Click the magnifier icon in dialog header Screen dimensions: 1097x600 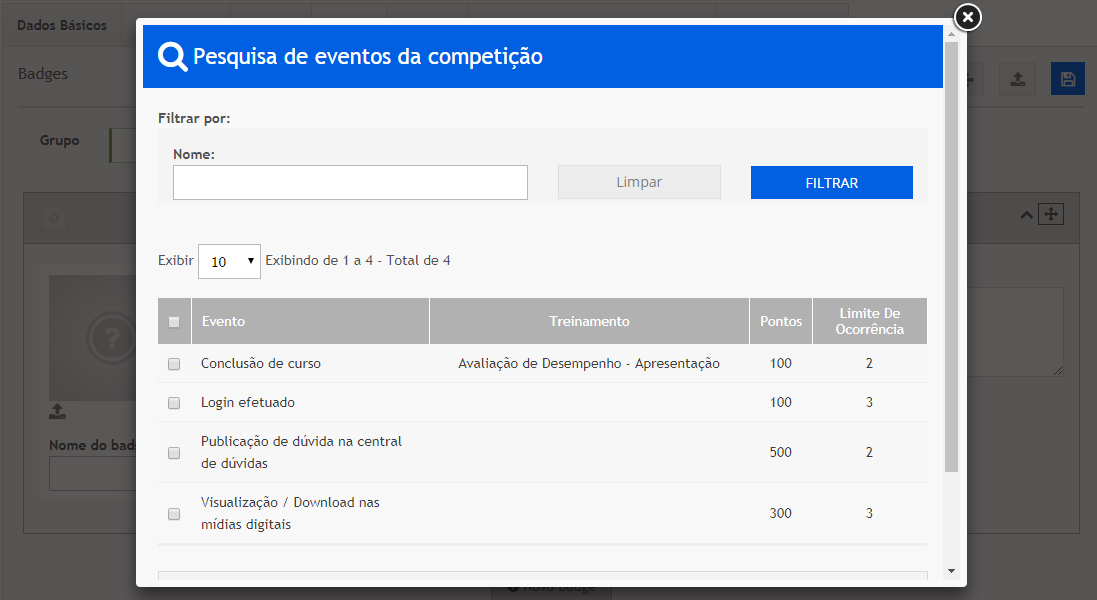[173, 57]
